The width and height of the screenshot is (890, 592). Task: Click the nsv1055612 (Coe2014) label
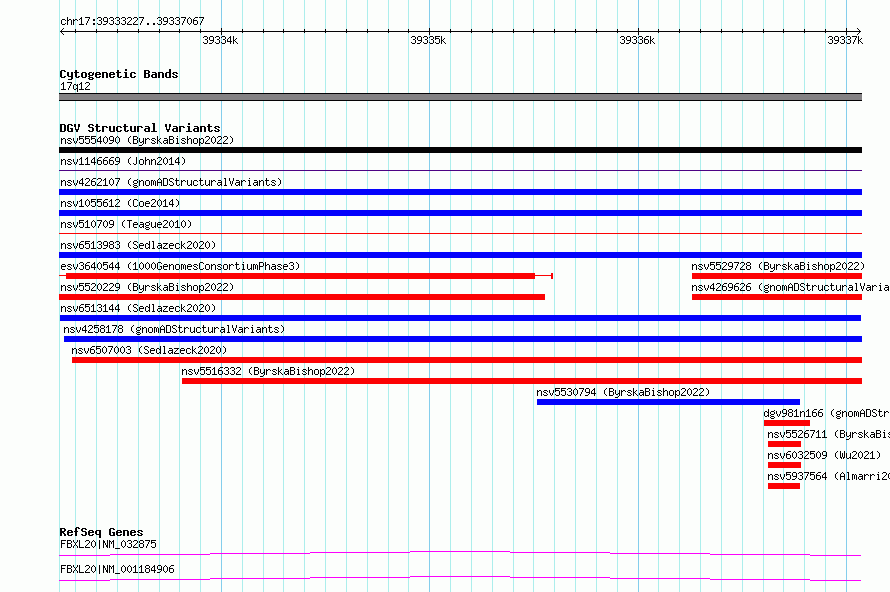[x=120, y=203]
